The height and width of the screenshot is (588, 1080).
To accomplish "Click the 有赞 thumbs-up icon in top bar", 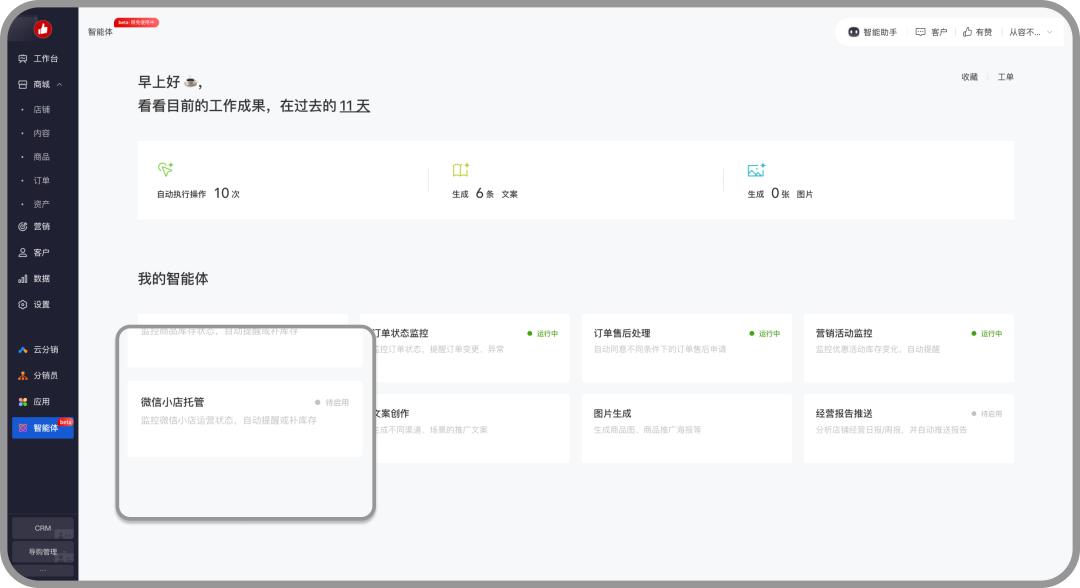I will [967, 32].
